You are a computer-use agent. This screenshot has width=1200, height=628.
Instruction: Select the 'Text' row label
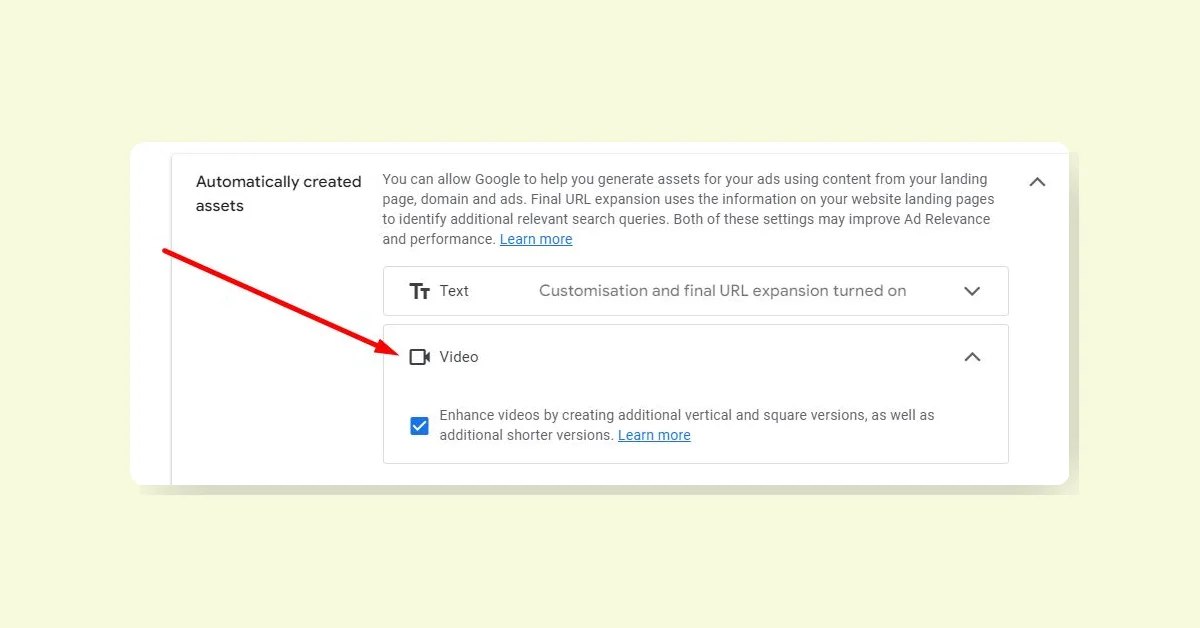point(454,291)
